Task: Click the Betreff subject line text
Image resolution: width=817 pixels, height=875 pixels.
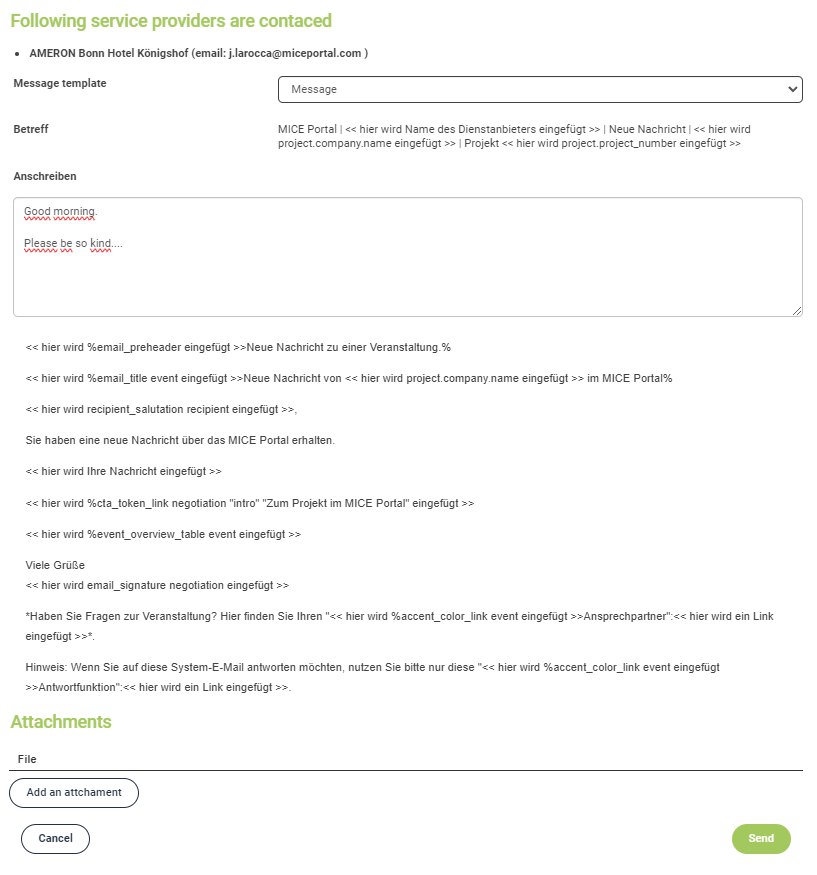Action: click(514, 136)
